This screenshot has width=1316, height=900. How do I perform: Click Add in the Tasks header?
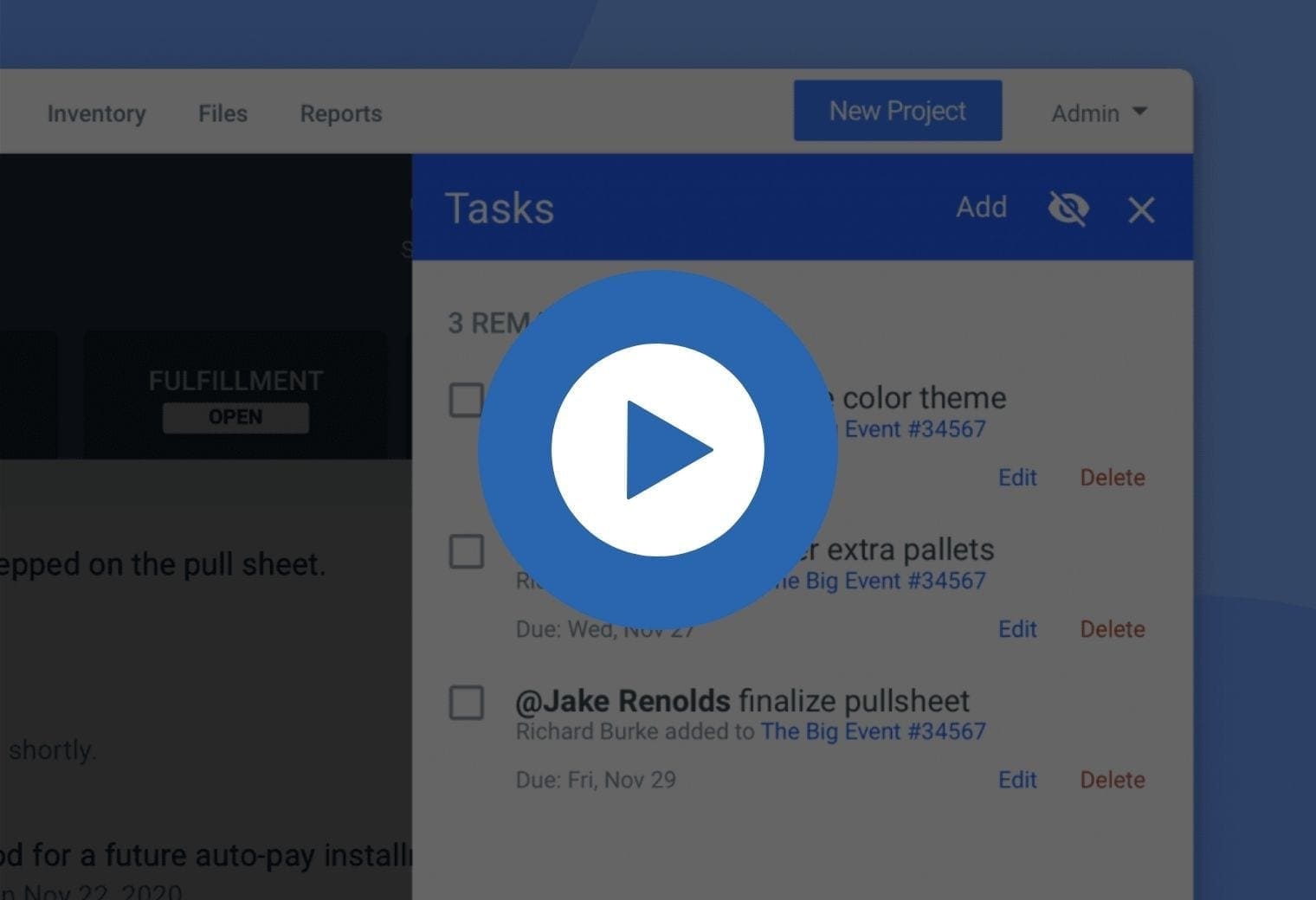coord(981,208)
